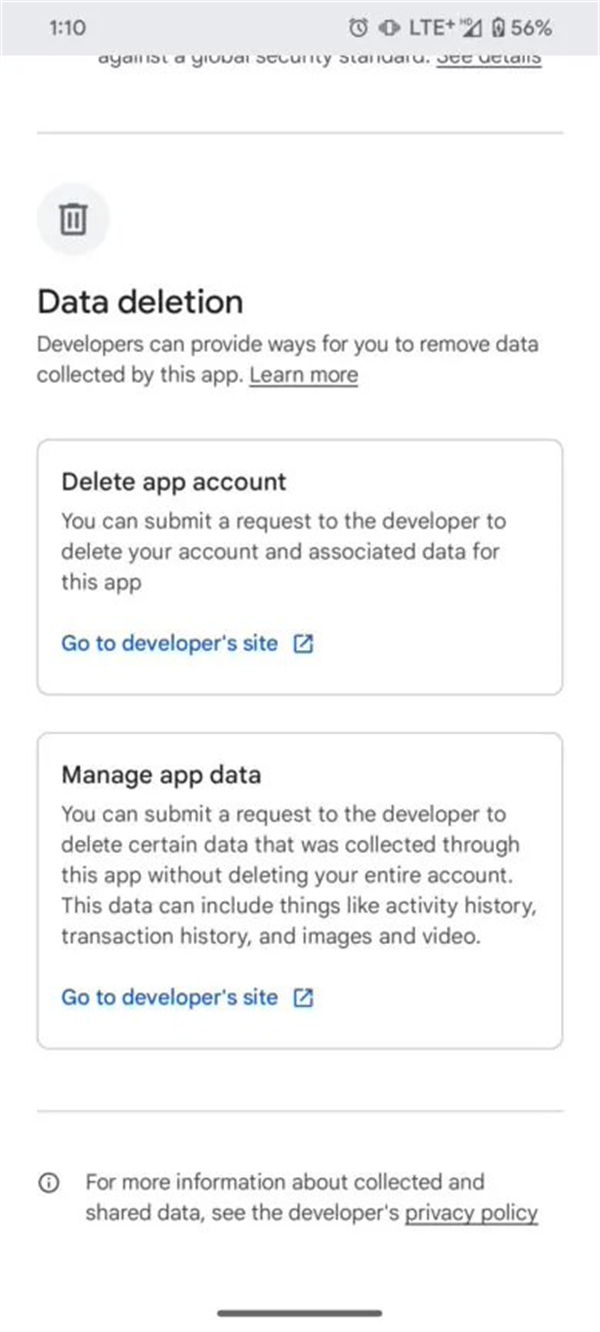Open the developer's privacy policy link

point(472,1214)
